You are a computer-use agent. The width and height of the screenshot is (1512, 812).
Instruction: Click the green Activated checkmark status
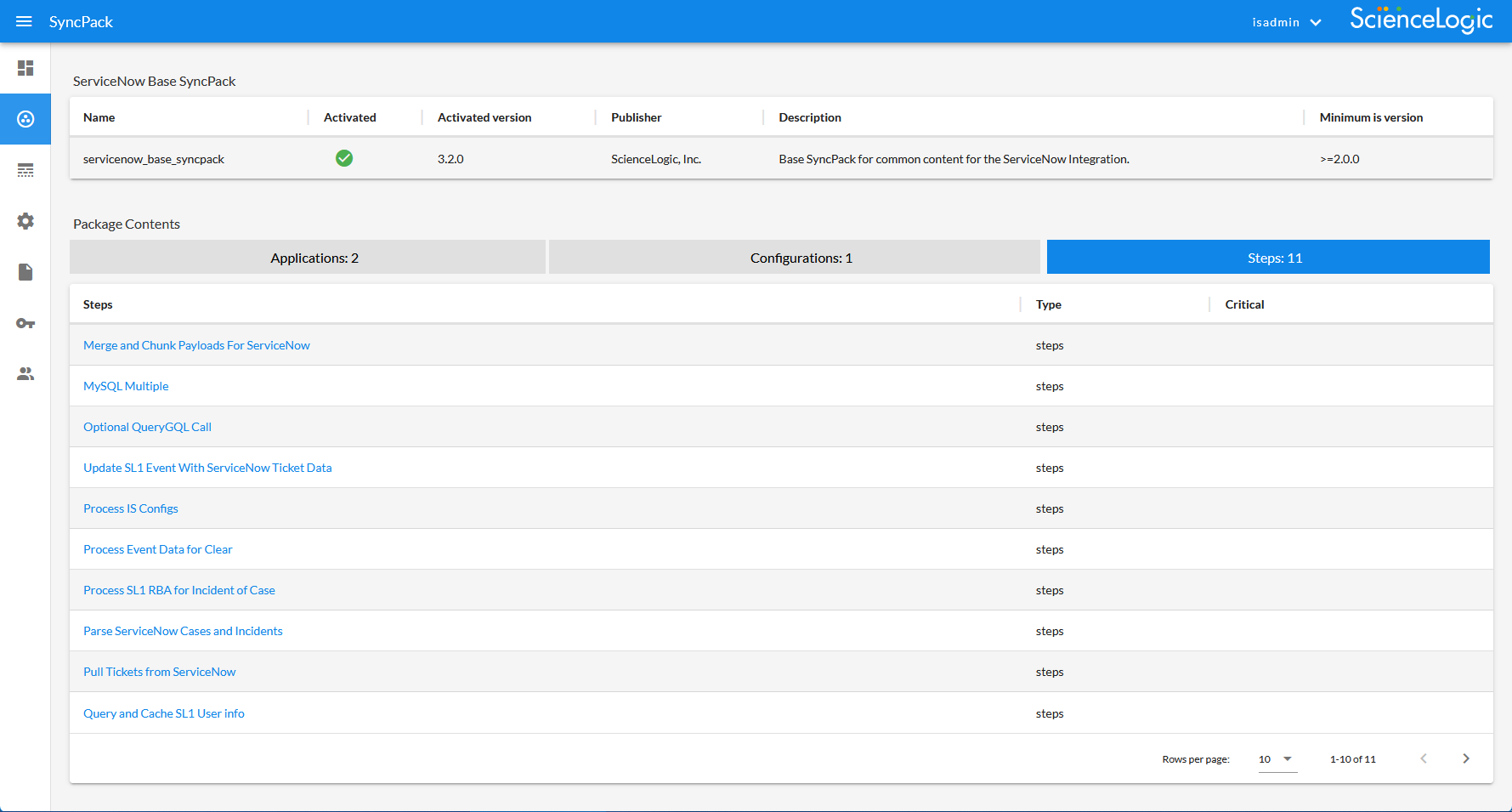coord(344,158)
